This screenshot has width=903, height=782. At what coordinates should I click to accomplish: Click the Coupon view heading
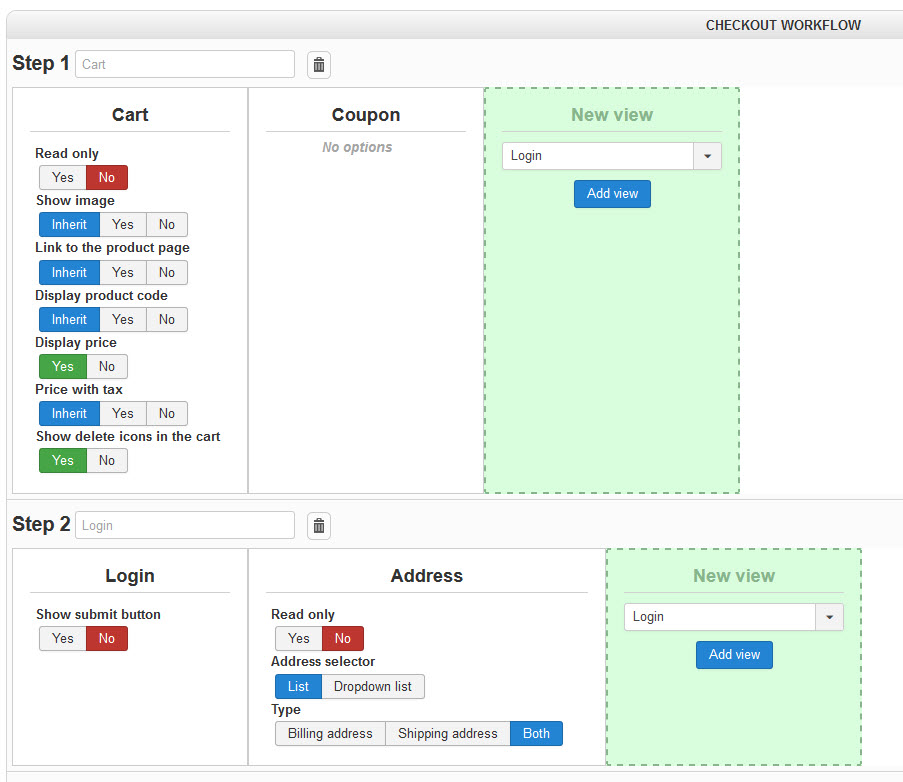tap(366, 115)
